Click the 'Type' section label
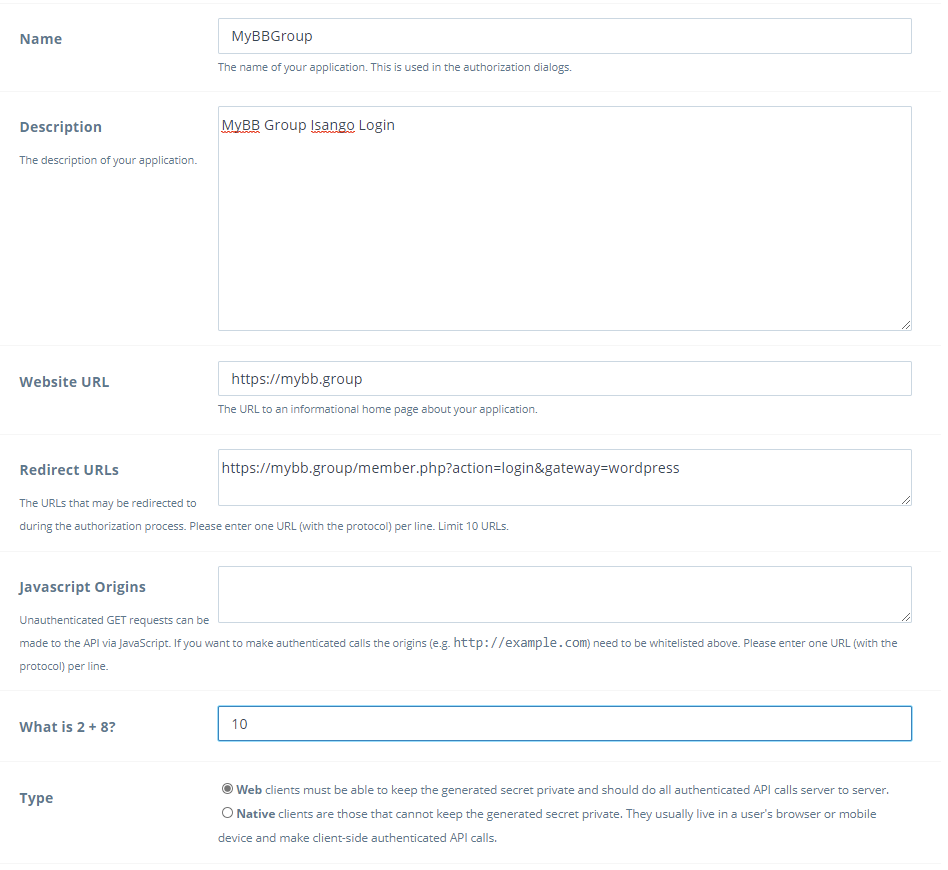Image resolution: width=948 pixels, height=870 pixels. 36,798
